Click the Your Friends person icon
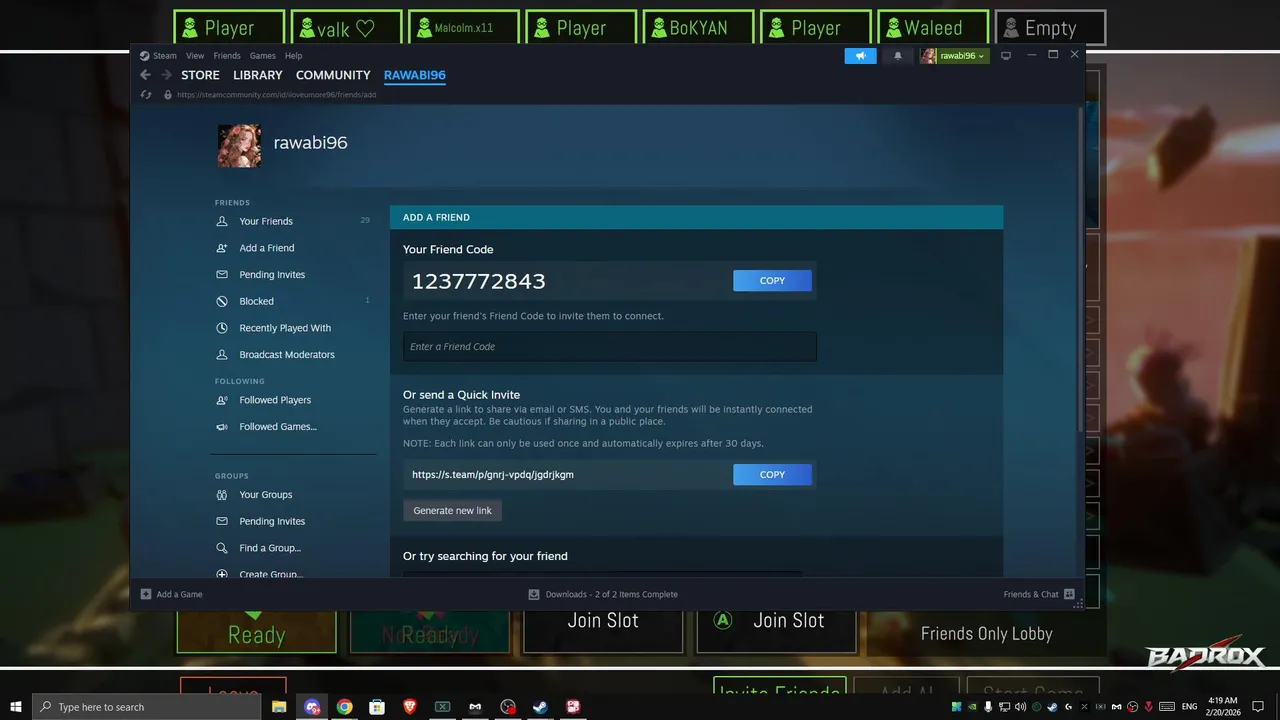Screen dimensions: 1280x720 click(222, 221)
